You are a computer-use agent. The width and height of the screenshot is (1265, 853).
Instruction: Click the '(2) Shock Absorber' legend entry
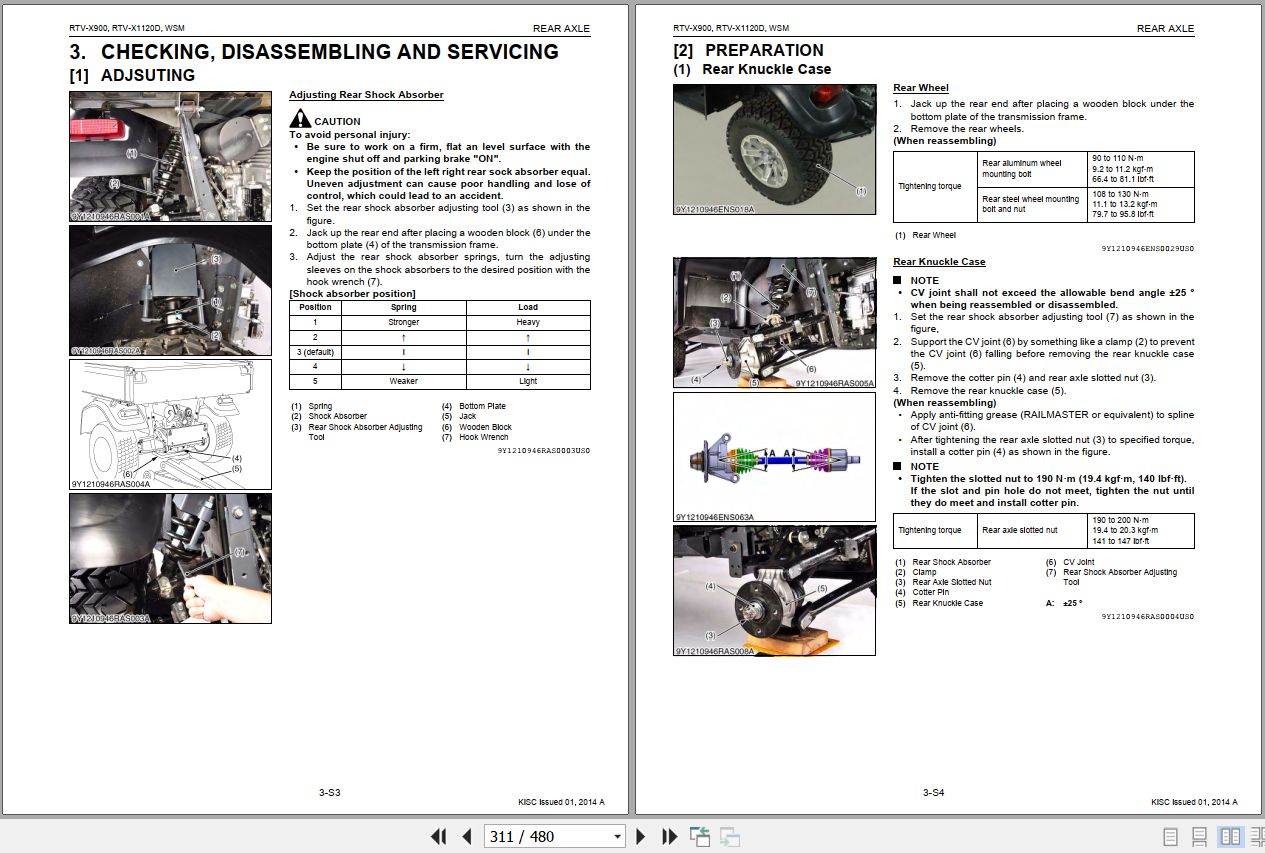tap(329, 416)
